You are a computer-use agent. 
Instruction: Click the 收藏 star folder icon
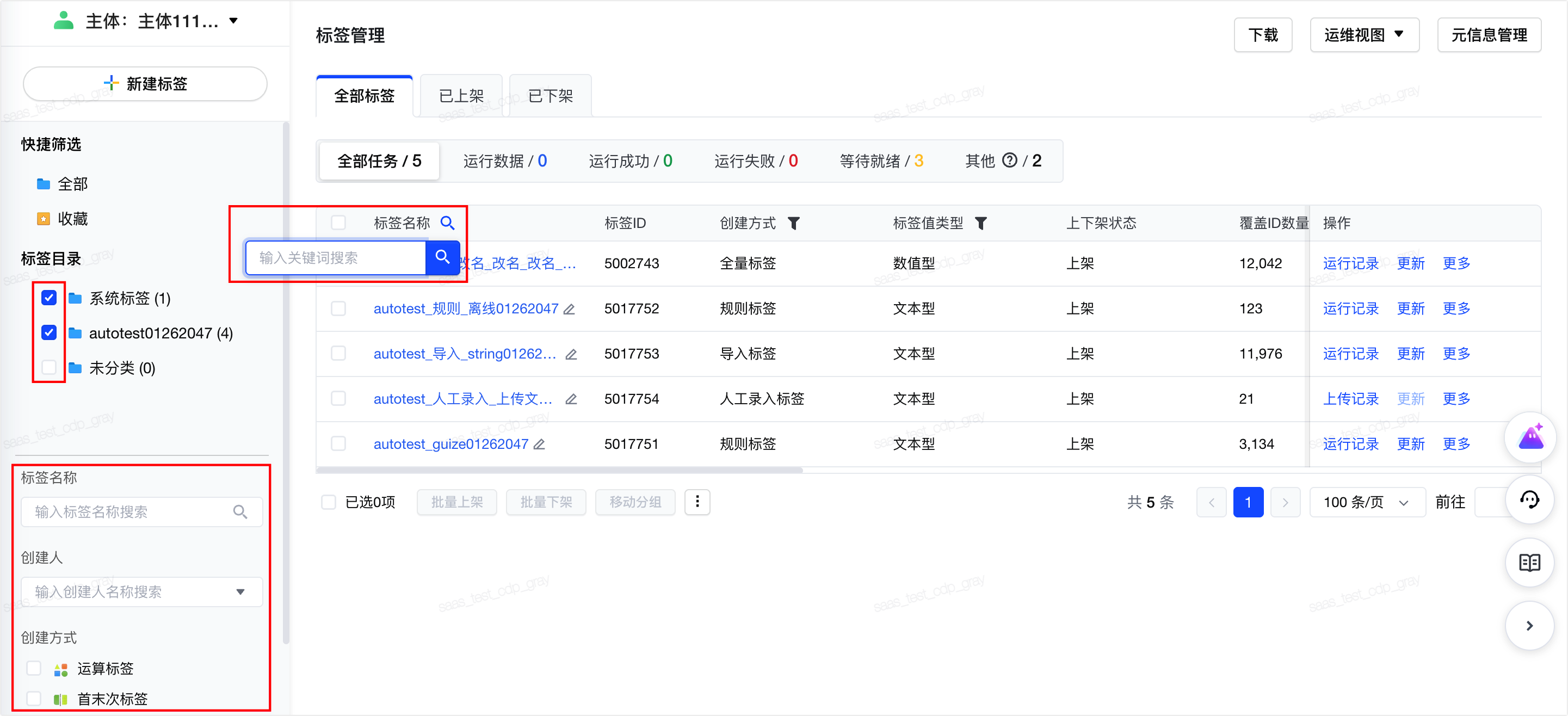click(x=43, y=219)
